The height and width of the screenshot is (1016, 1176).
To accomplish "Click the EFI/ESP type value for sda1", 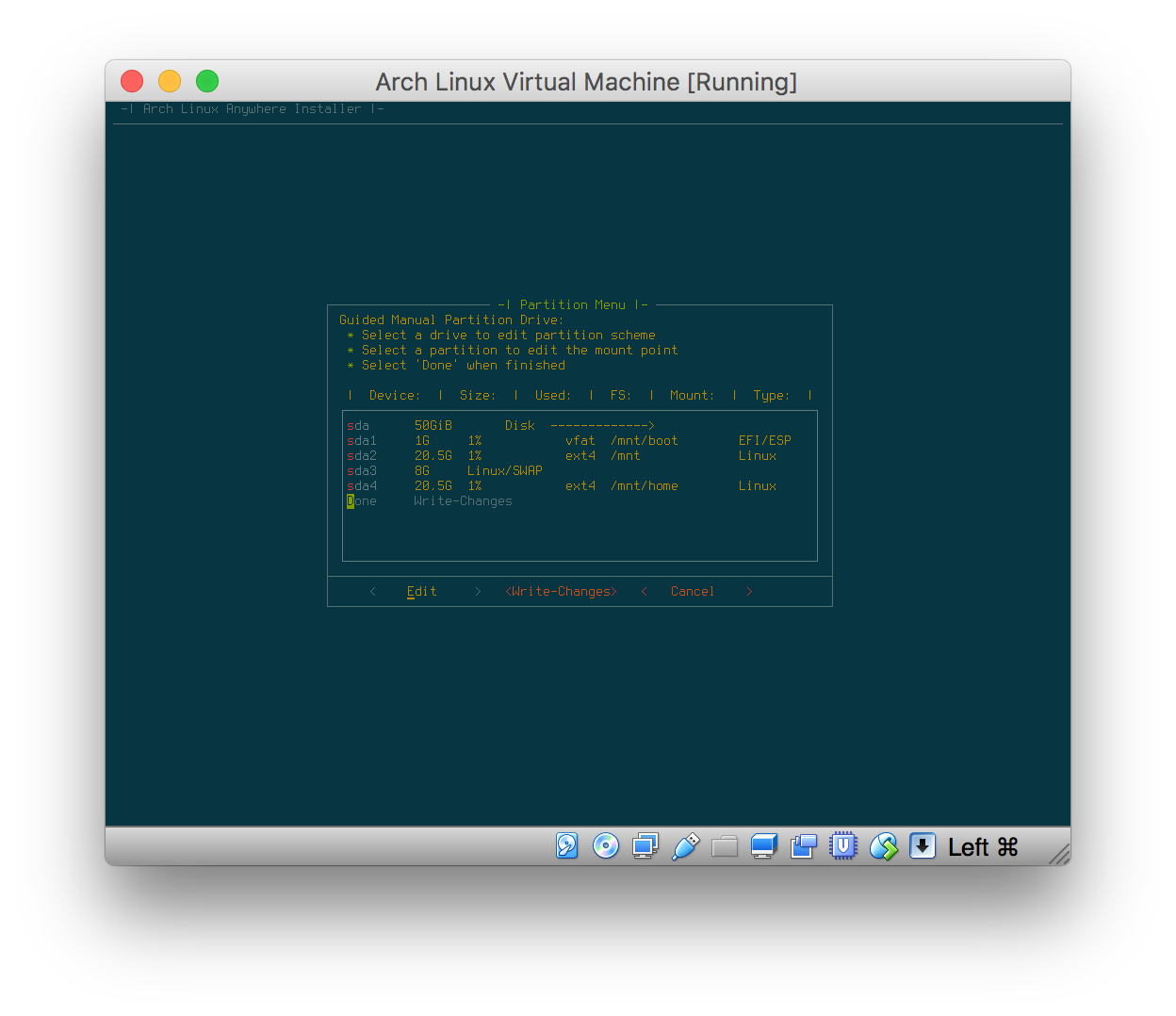I will (x=764, y=440).
